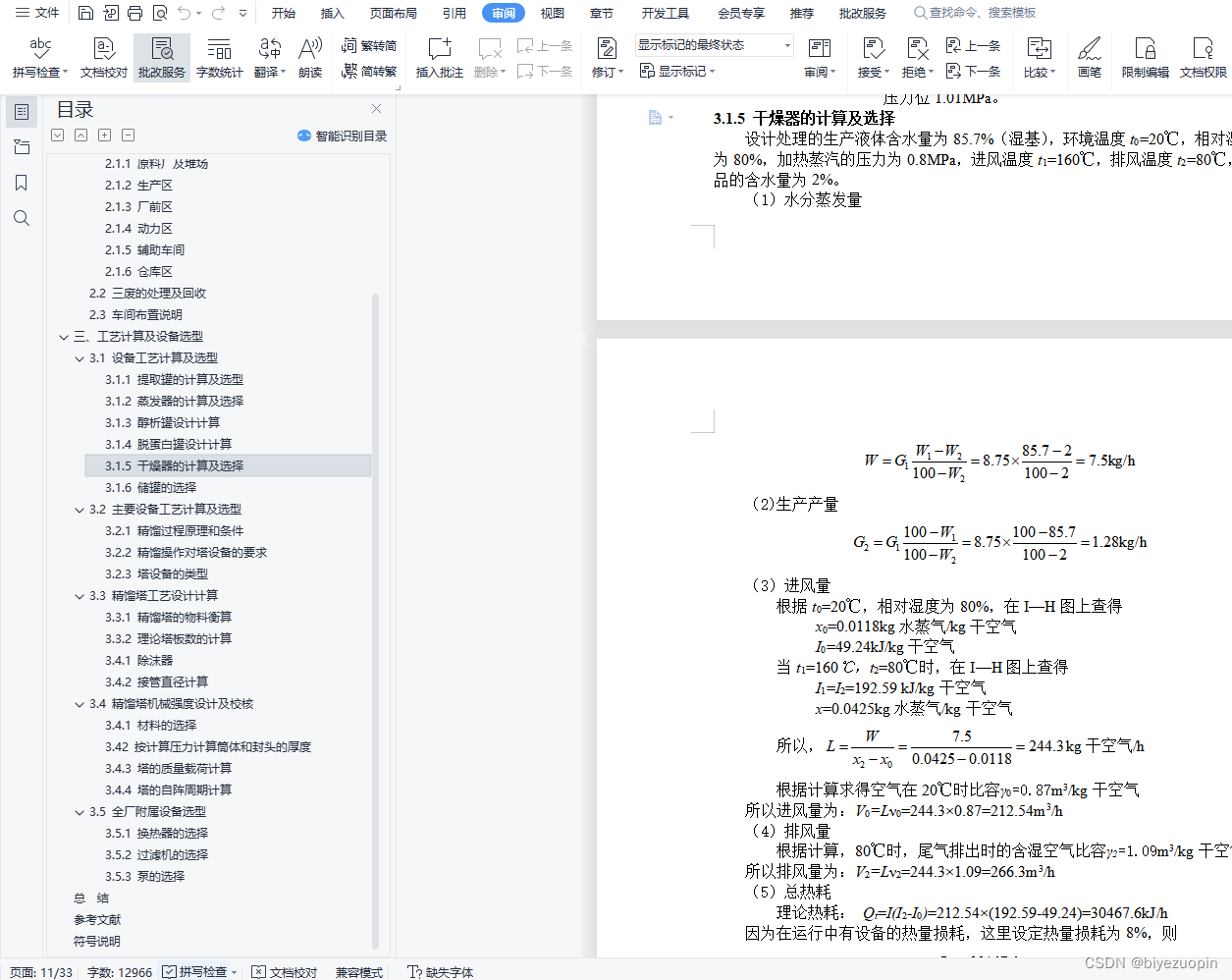
Task: Click the 查找命令、搜索模板 search box
Action: (977, 13)
